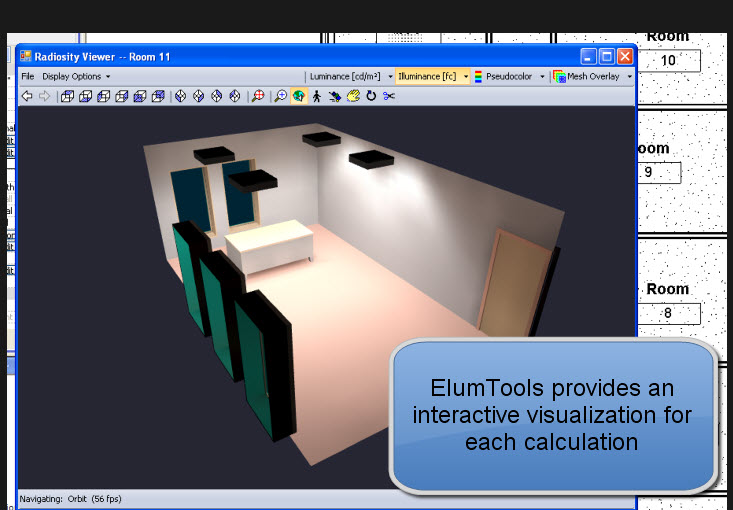The image size is (733, 510).
Task: Toggle Pseudocolor rendering
Action: [x=509, y=76]
